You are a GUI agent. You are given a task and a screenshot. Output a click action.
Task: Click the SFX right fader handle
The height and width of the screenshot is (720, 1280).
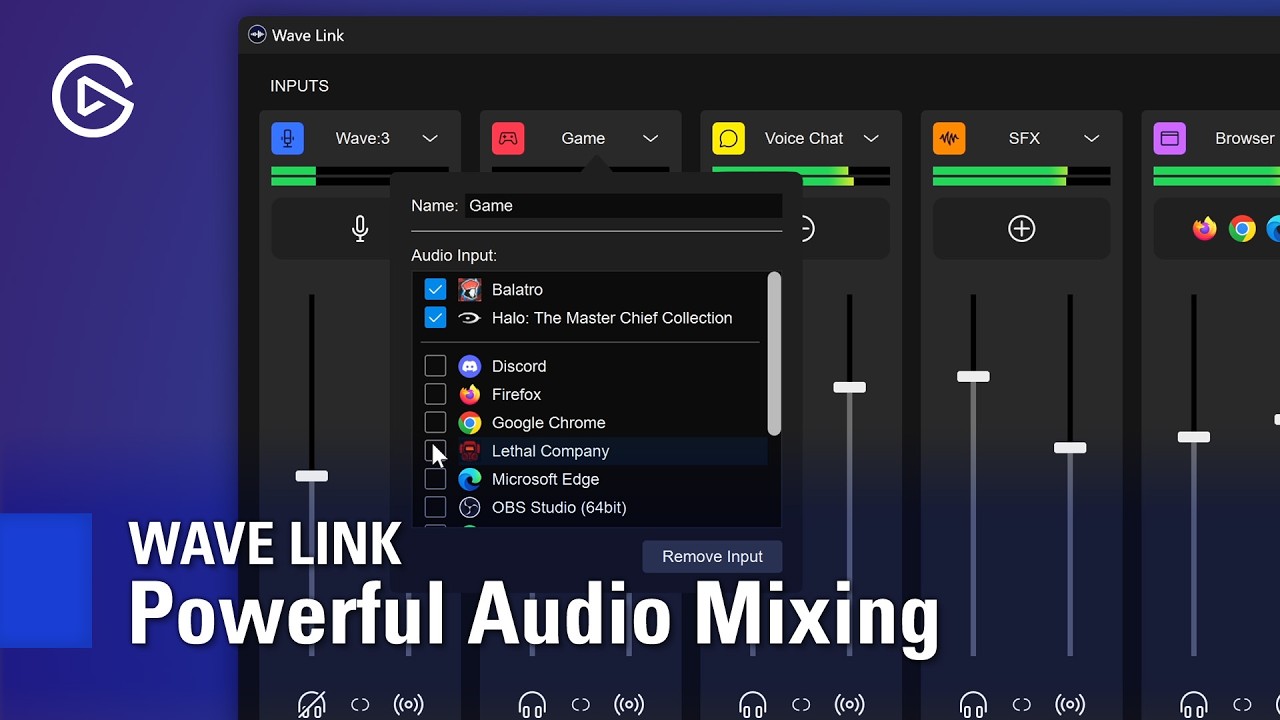click(1070, 447)
